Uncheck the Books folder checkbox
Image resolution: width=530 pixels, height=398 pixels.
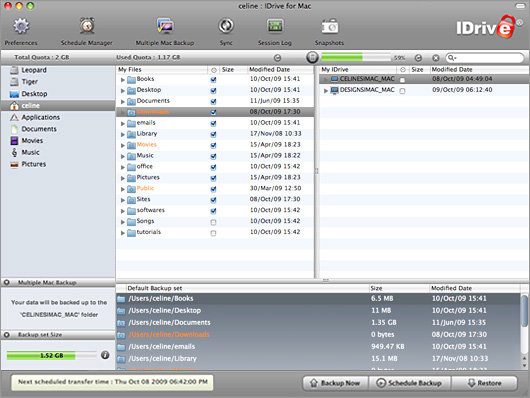[x=213, y=80]
